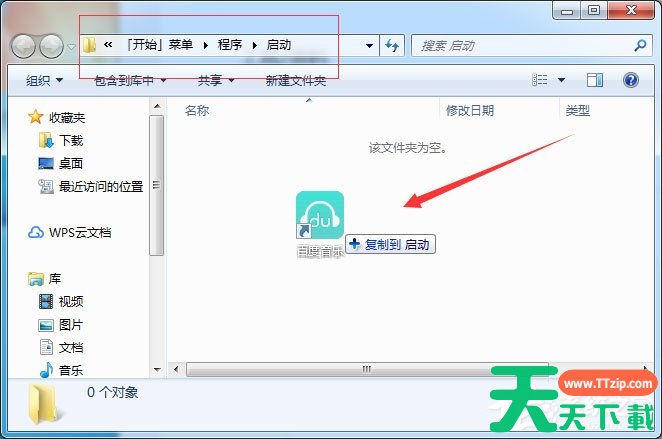
Task: Click the 图片 picture icon
Action: pyautogui.click(x=46, y=325)
